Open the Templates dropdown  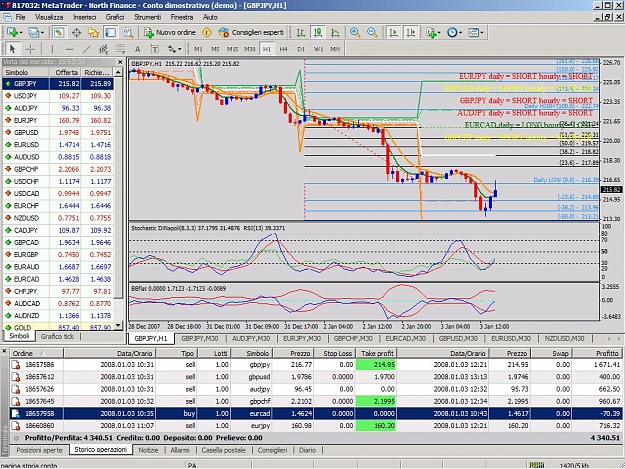pyautogui.click(x=482, y=33)
